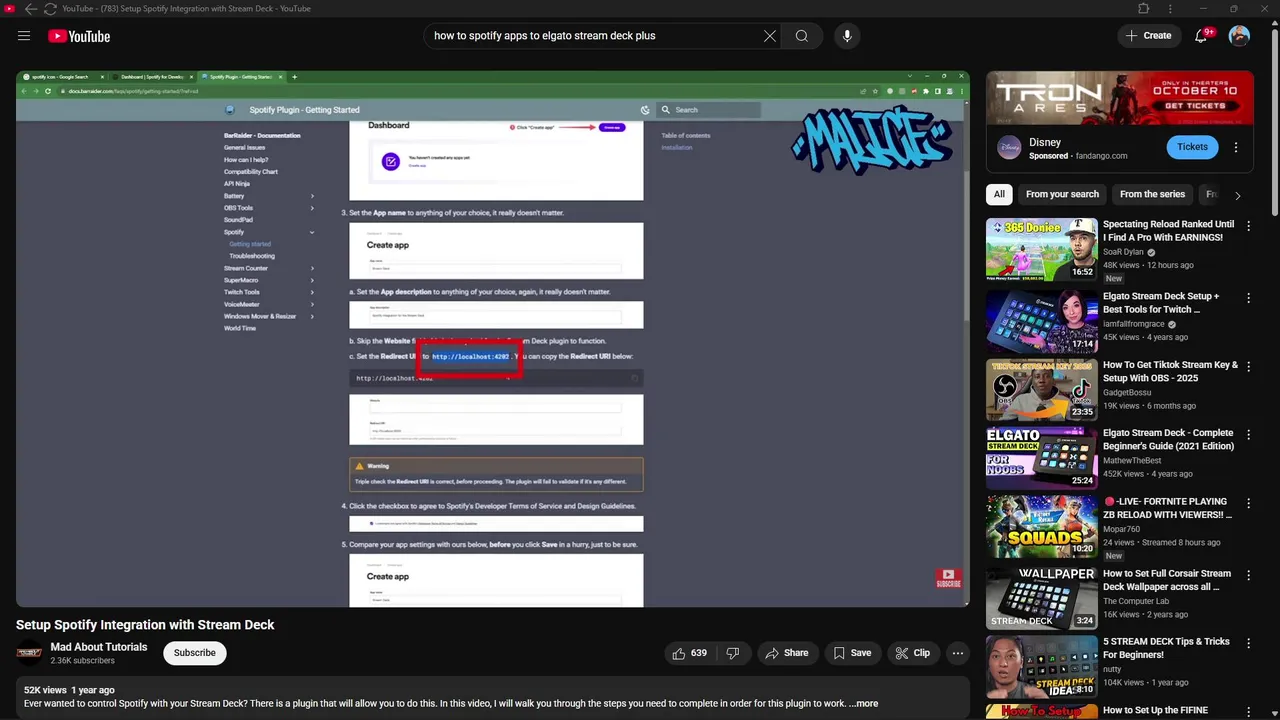Open browser extensions puzzle icon
Screen dimensions: 1280x720
coord(1144,9)
